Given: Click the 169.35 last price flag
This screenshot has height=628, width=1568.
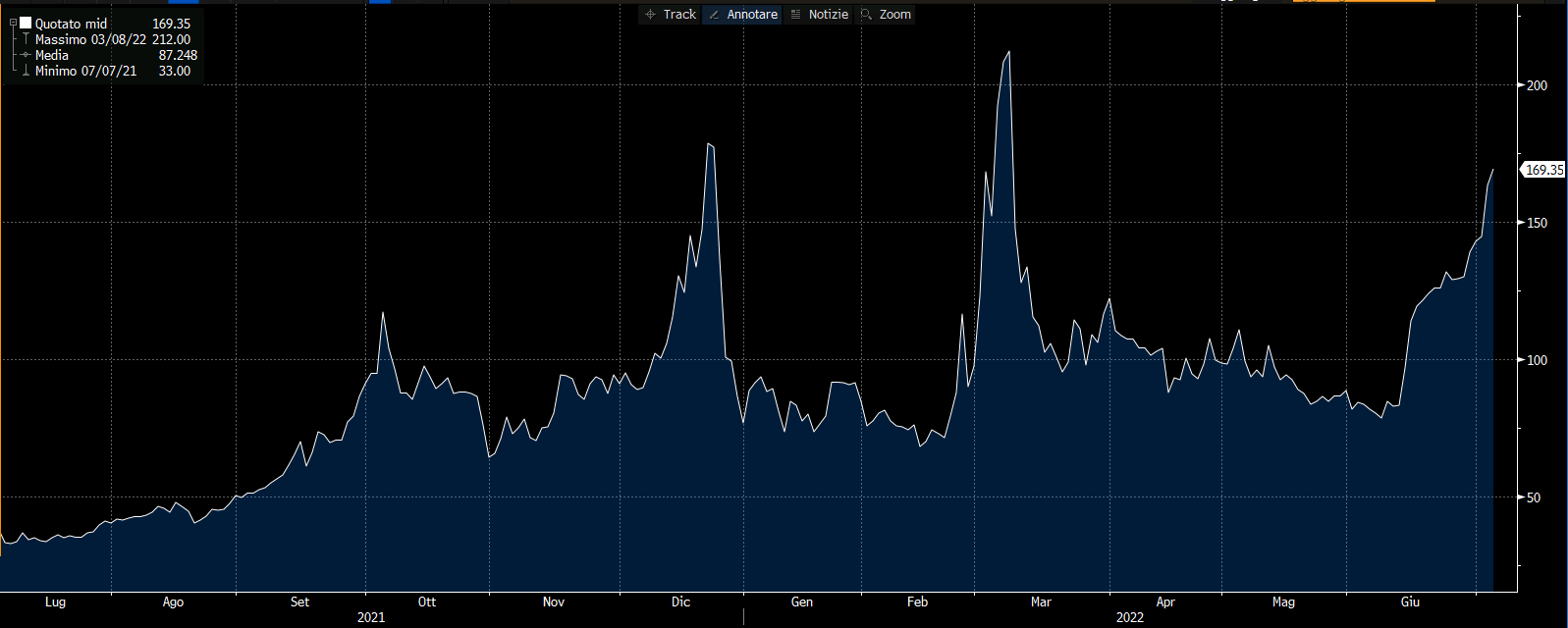Looking at the screenshot, I should pyautogui.click(x=1543, y=170).
